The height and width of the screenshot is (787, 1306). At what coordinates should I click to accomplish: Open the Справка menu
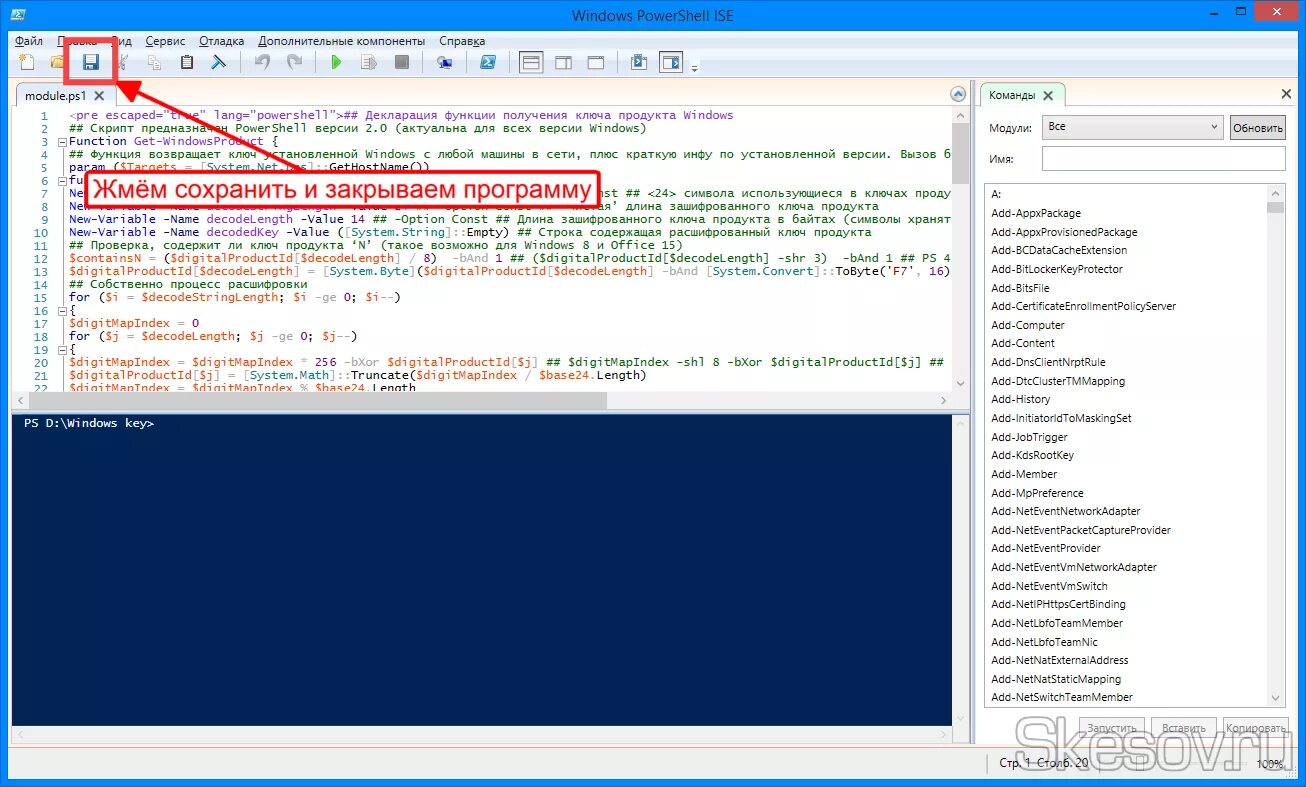pos(462,41)
